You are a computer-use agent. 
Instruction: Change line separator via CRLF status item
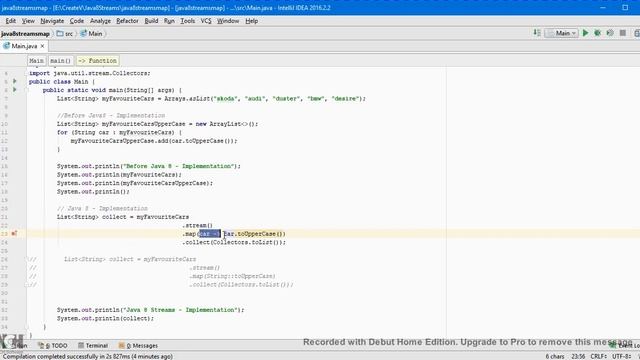(x=598, y=356)
